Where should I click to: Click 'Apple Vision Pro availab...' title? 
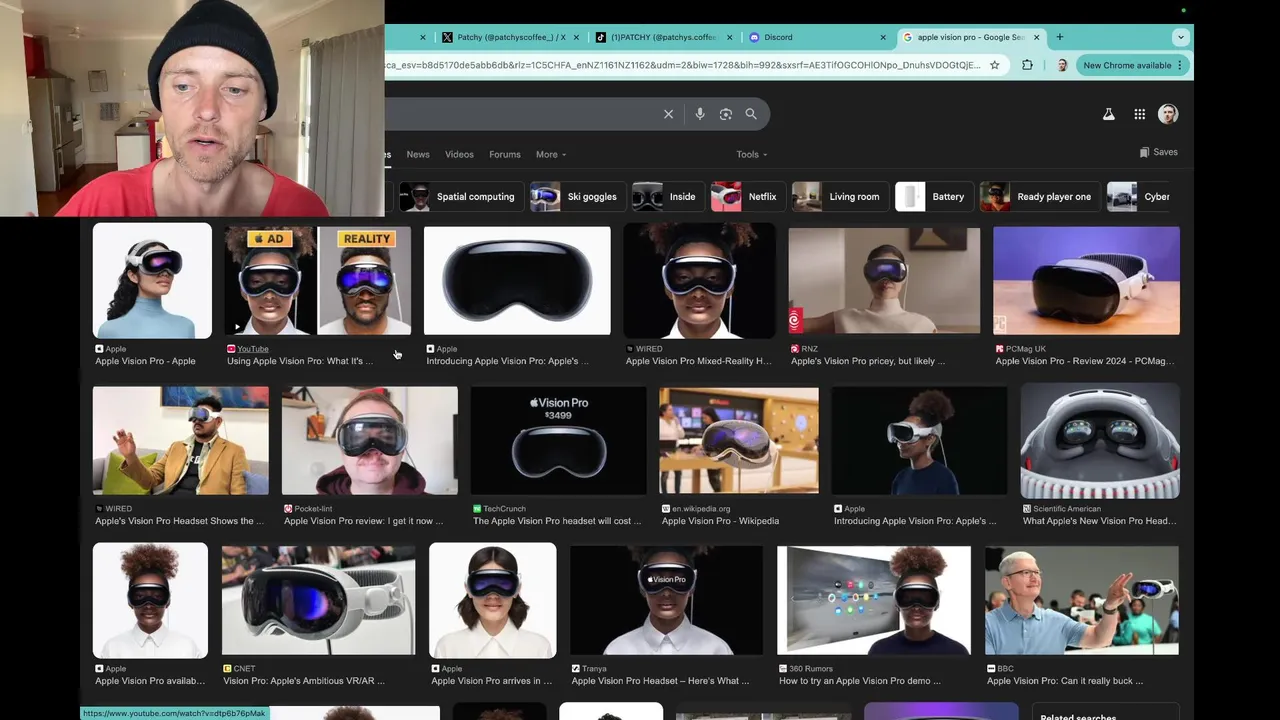pyautogui.click(x=150, y=681)
